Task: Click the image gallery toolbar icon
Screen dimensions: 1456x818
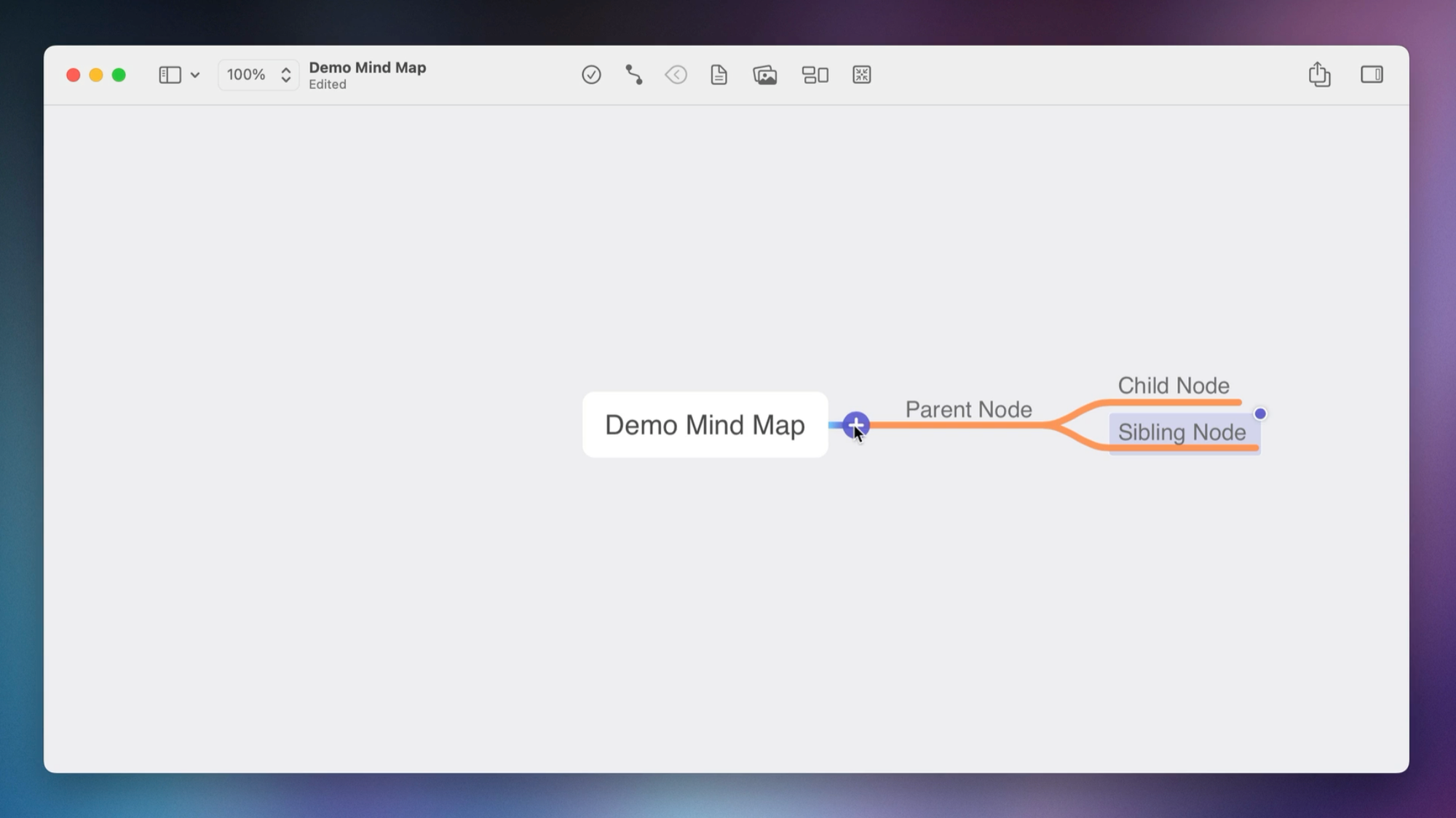Action: (764, 74)
